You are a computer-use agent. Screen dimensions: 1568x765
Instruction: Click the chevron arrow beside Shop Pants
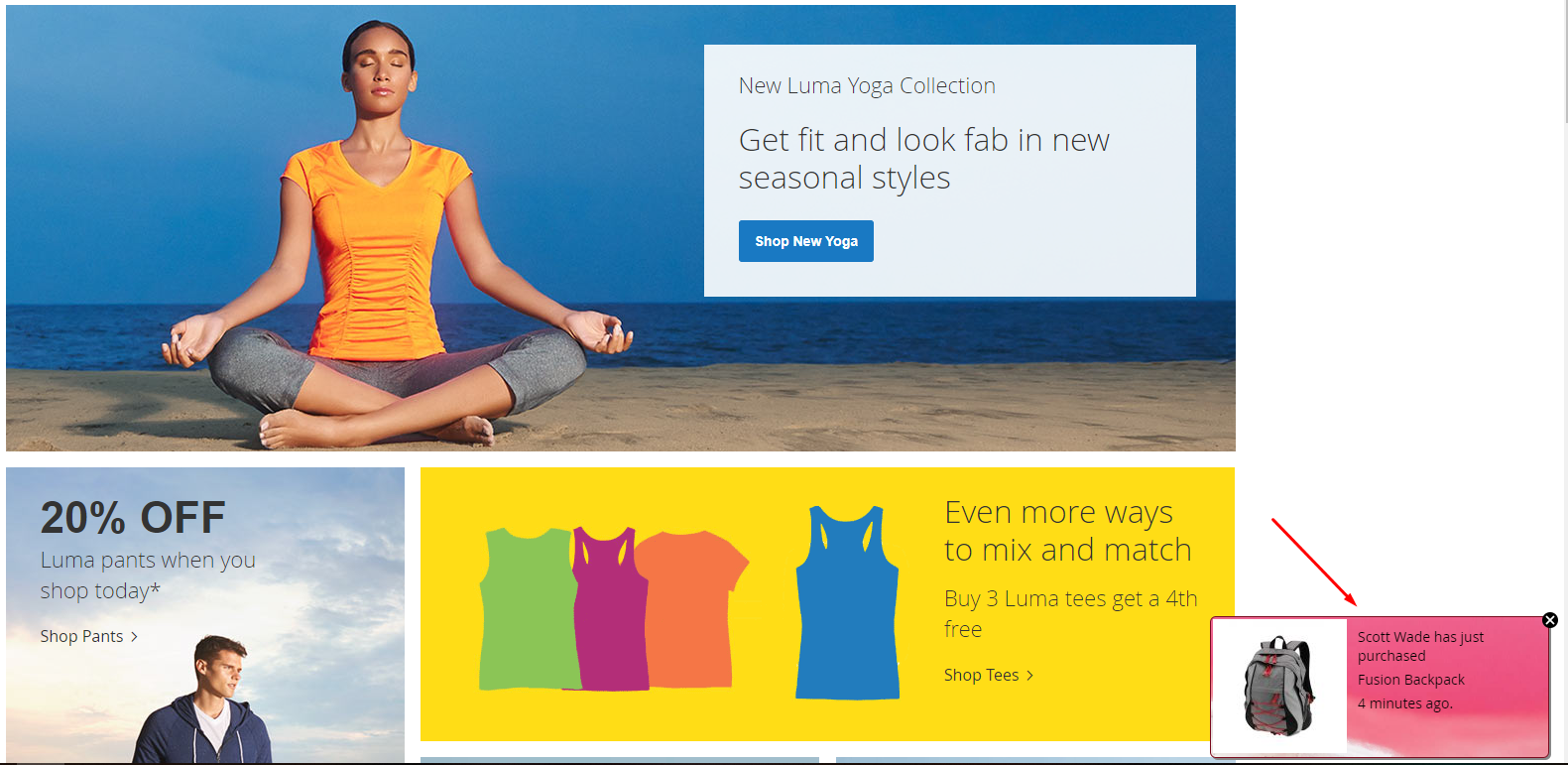(134, 637)
